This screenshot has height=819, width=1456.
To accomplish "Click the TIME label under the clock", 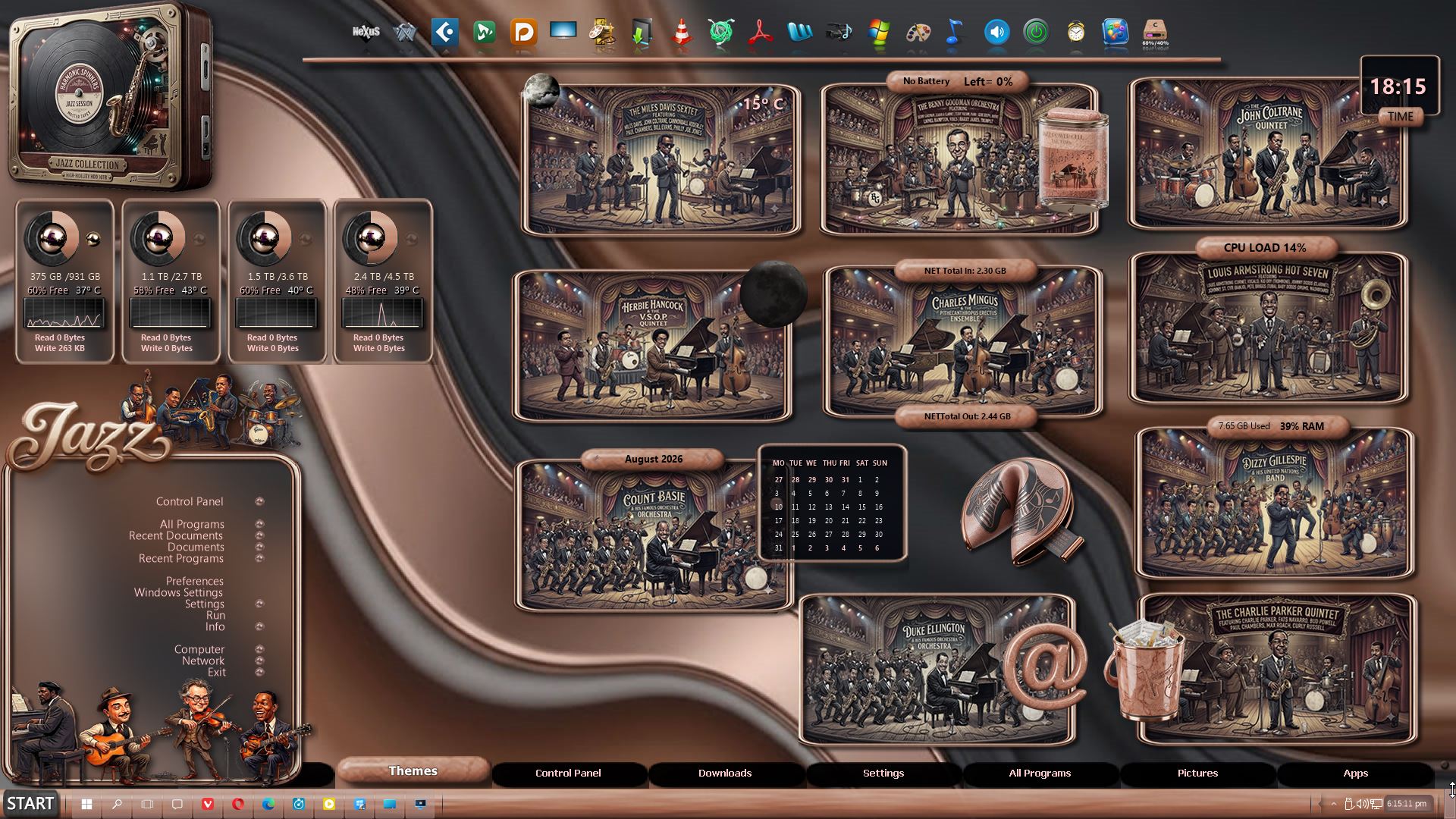I will (1400, 116).
